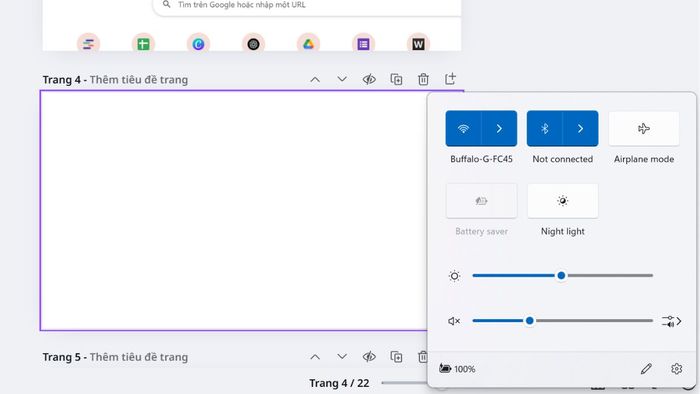Open the purple Forms shortcut
Viewport: 700px width, 394px height.
[x=363, y=44]
